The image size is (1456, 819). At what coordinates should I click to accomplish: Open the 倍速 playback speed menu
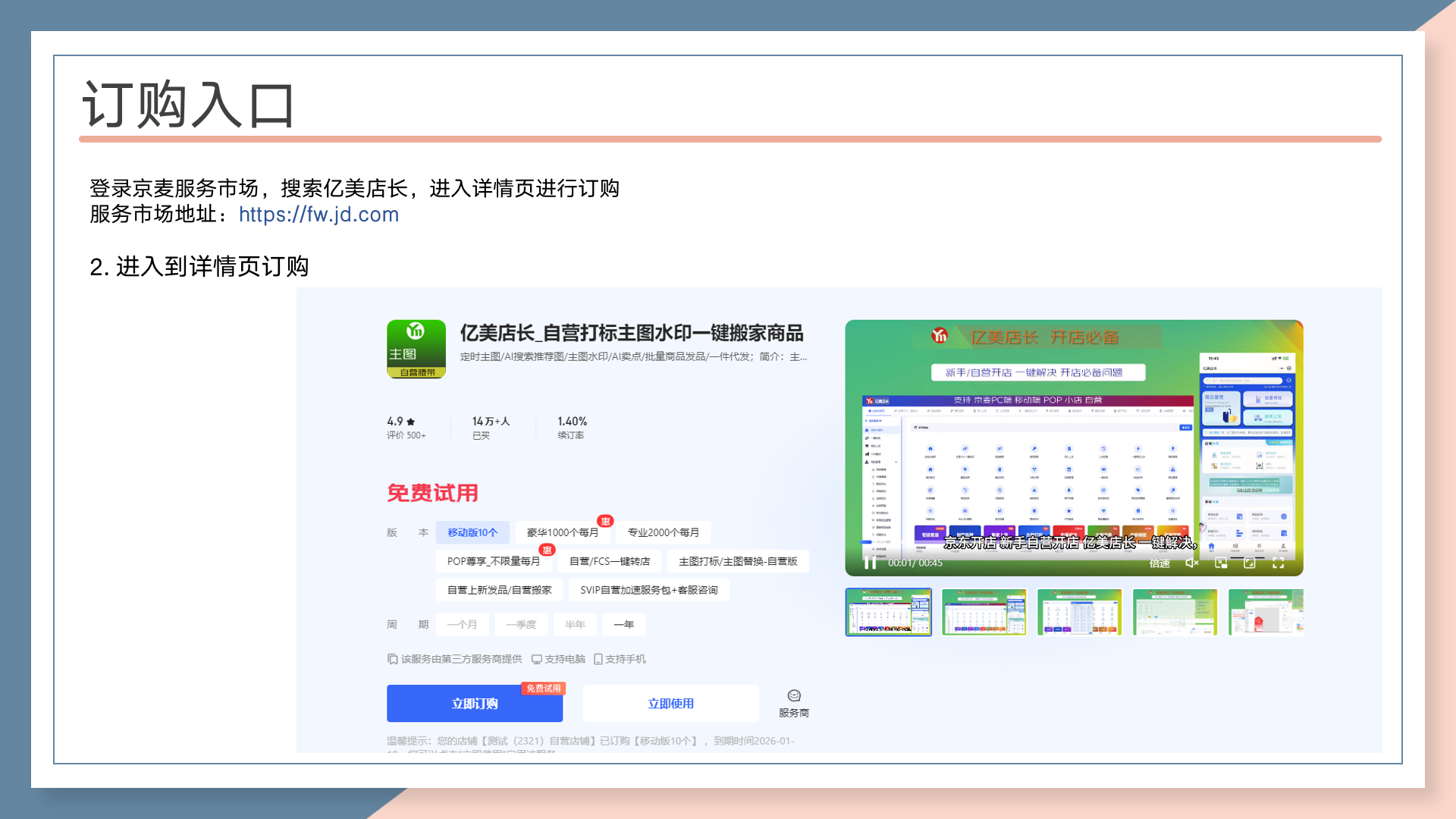(1159, 563)
